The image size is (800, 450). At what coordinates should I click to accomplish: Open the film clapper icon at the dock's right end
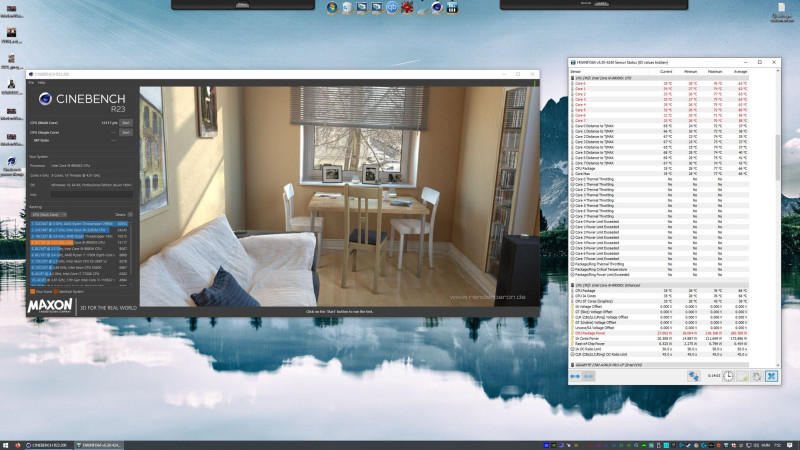[452, 7]
